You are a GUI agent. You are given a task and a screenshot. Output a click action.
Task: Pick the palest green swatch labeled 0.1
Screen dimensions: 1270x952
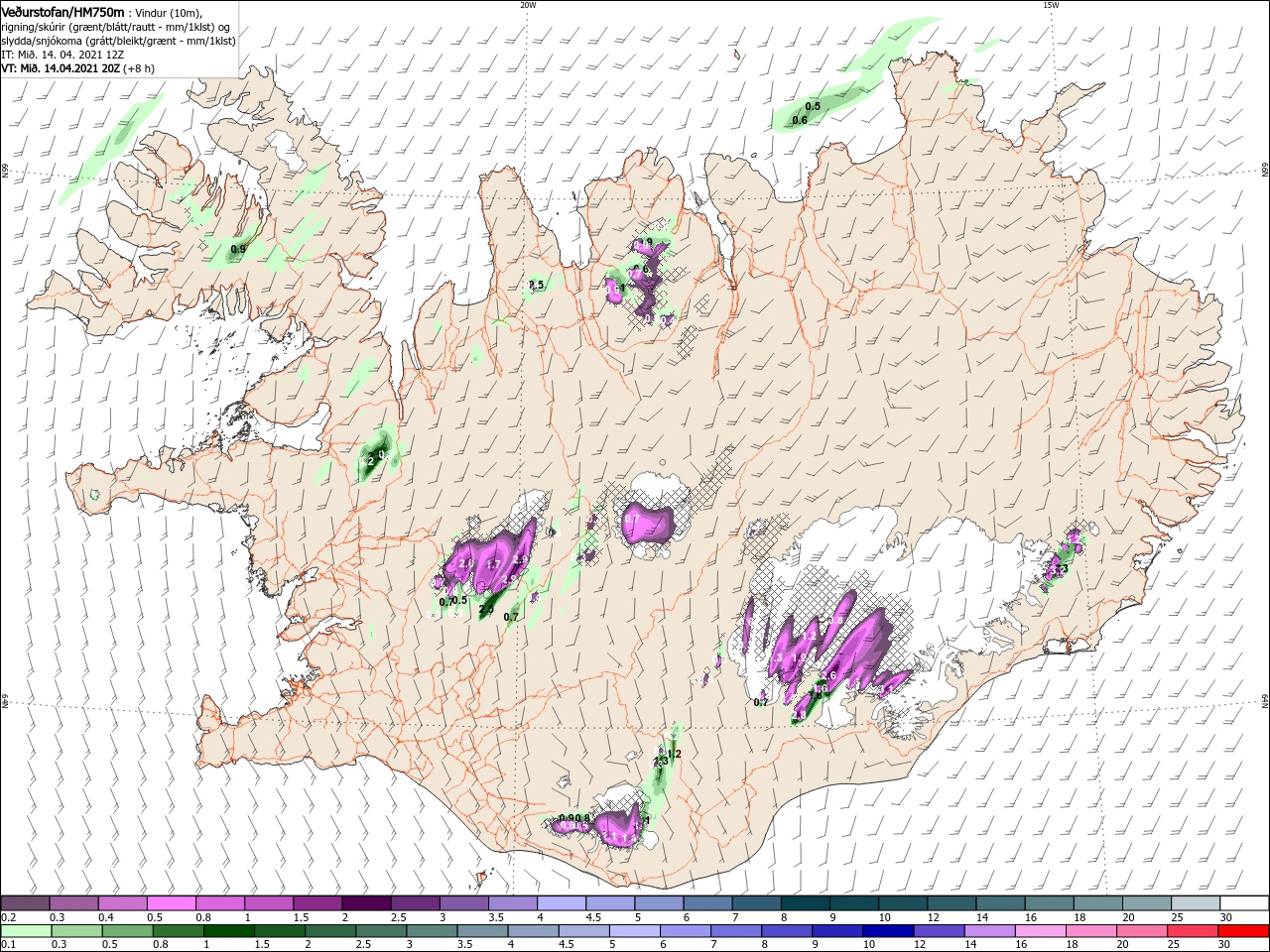[x=26, y=931]
